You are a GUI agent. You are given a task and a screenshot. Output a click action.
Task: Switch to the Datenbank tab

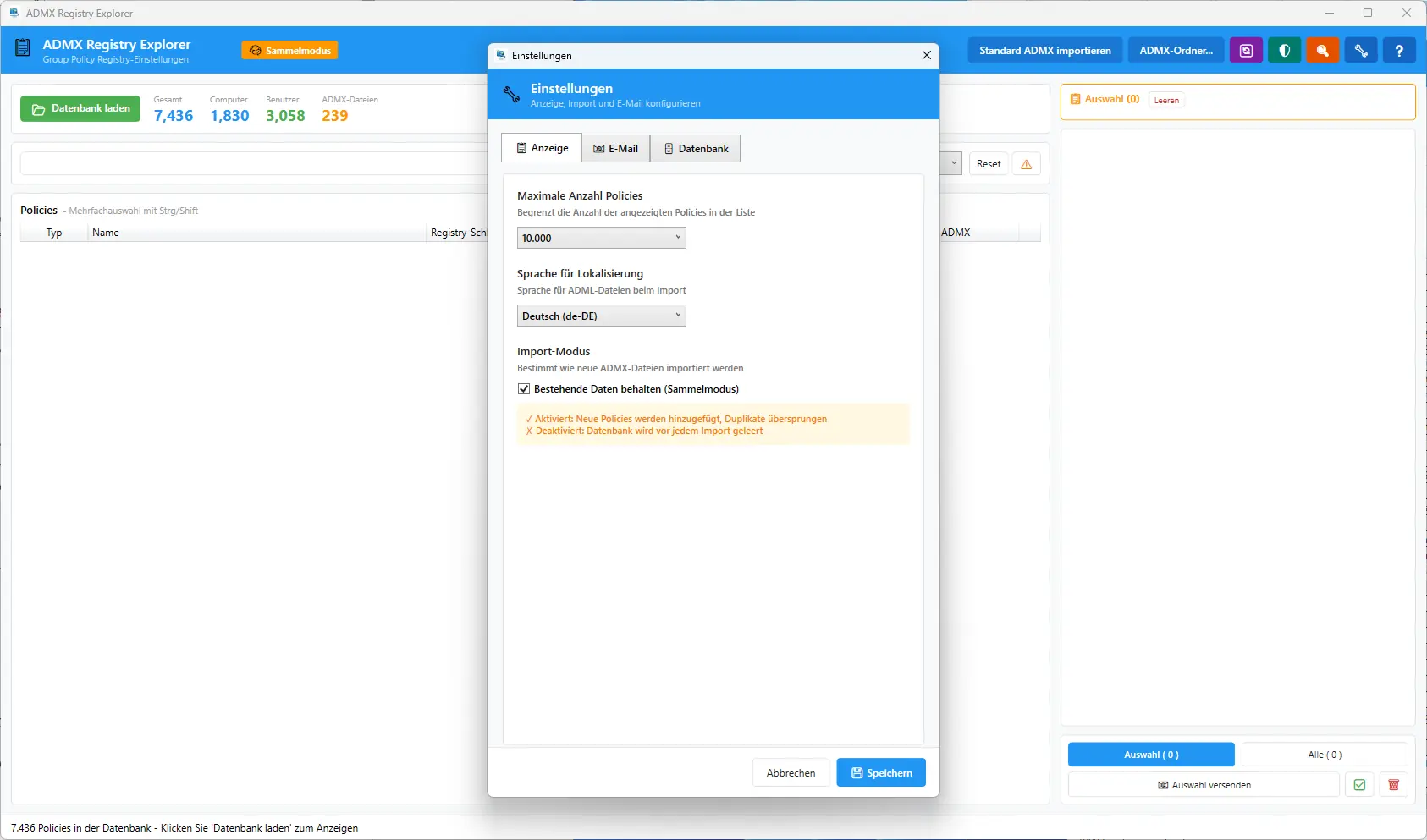(695, 149)
